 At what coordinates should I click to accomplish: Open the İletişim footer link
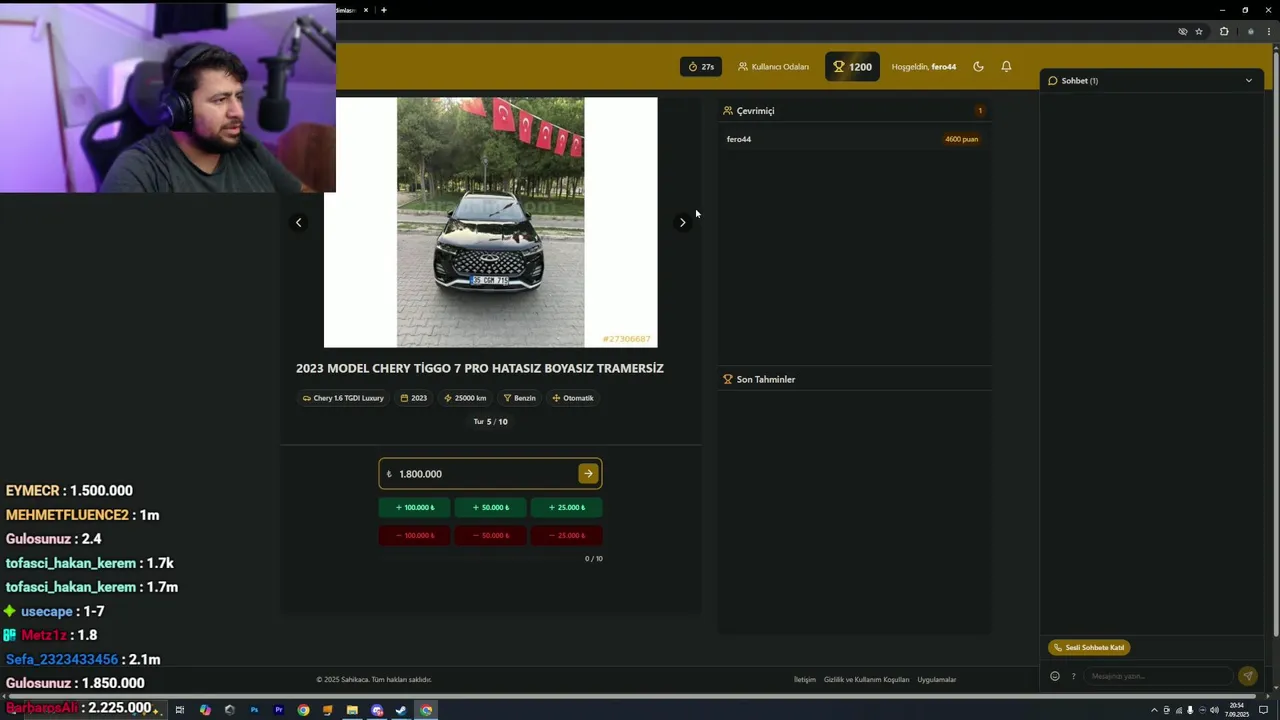click(x=805, y=680)
